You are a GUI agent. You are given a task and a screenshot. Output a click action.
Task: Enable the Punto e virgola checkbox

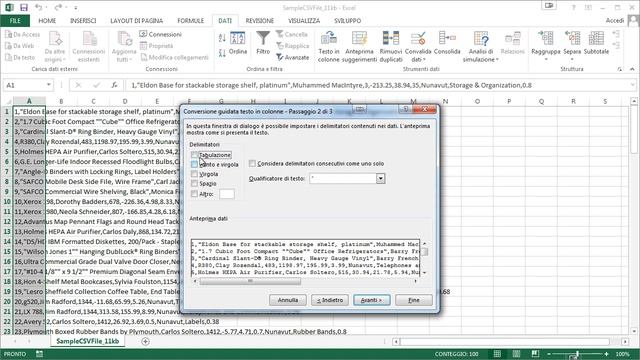[x=194, y=164]
